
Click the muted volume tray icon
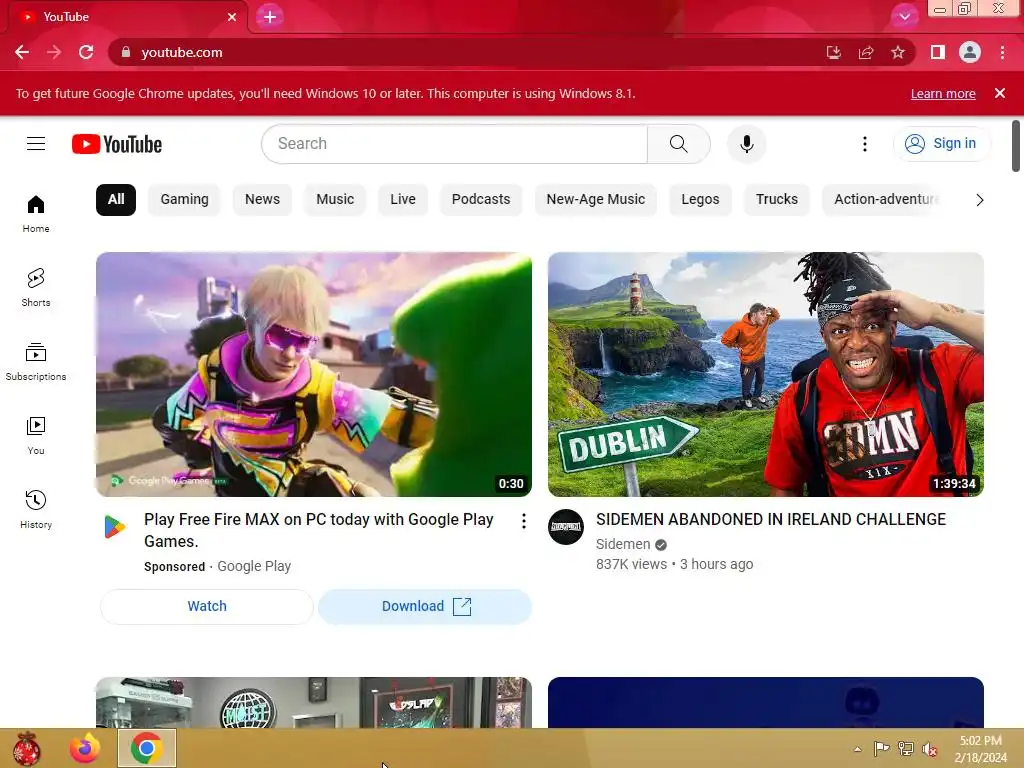[x=929, y=749]
